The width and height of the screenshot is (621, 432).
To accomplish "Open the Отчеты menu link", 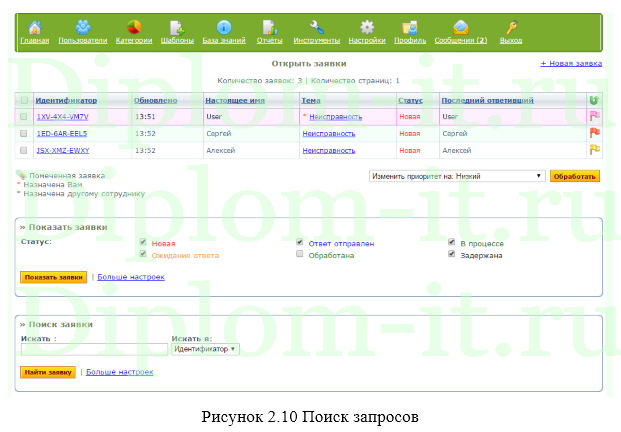I will [x=270, y=40].
